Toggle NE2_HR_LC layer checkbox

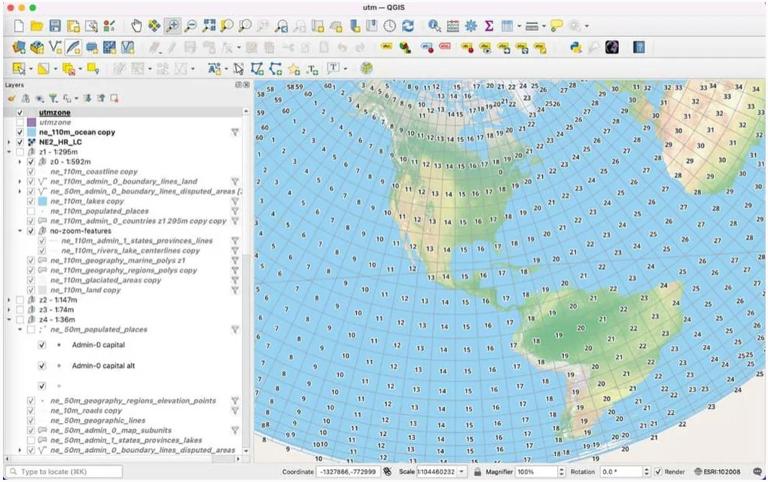pyautogui.click(x=20, y=142)
